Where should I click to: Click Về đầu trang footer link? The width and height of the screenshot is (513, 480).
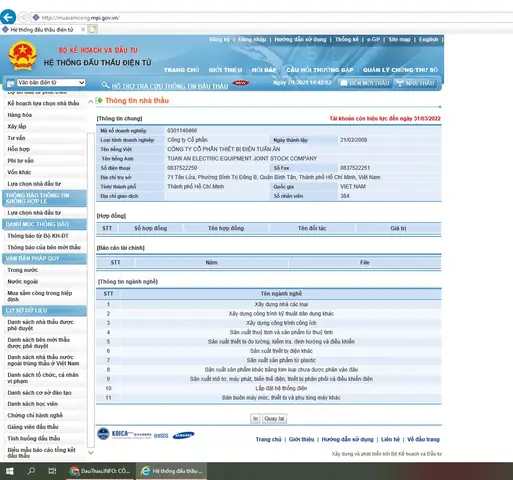point(423,439)
